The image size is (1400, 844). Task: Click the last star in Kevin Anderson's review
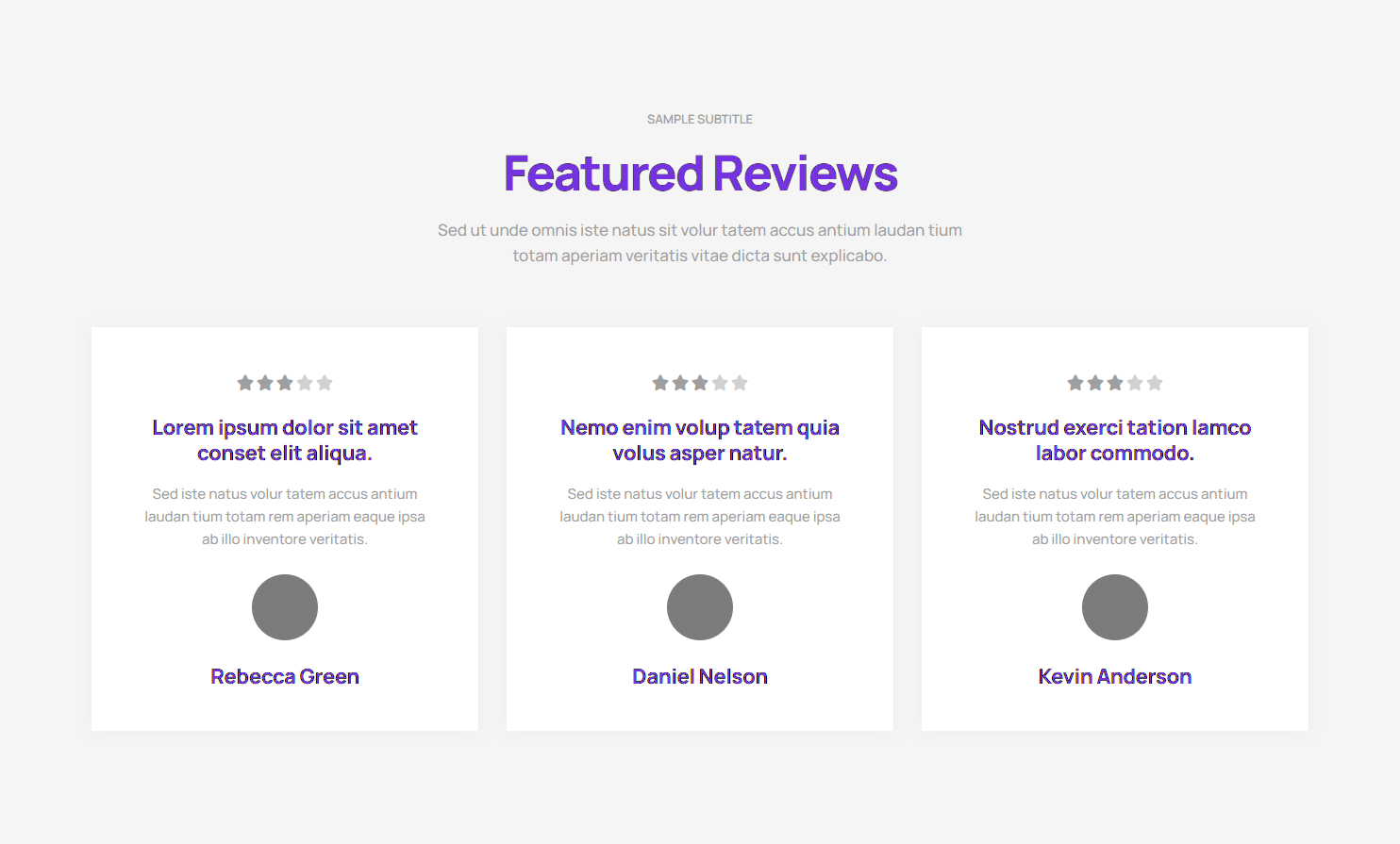tap(1155, 383)
